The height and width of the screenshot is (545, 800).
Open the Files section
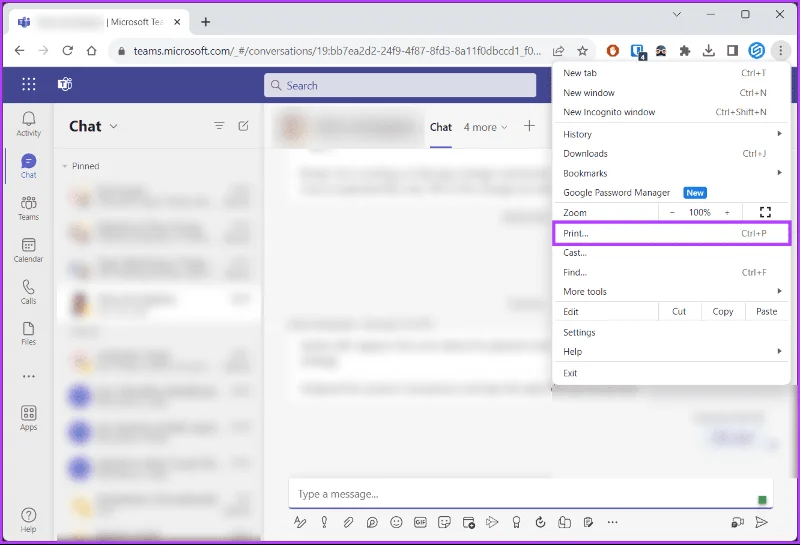pyautogui.click(x=29, y=333)
